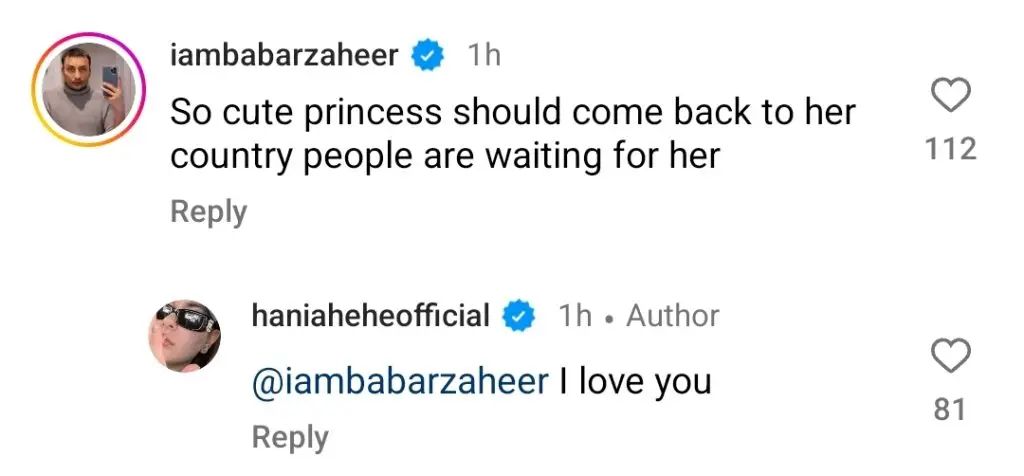Select the 'So cute princess should come back' text

click(x=513, y=113)
